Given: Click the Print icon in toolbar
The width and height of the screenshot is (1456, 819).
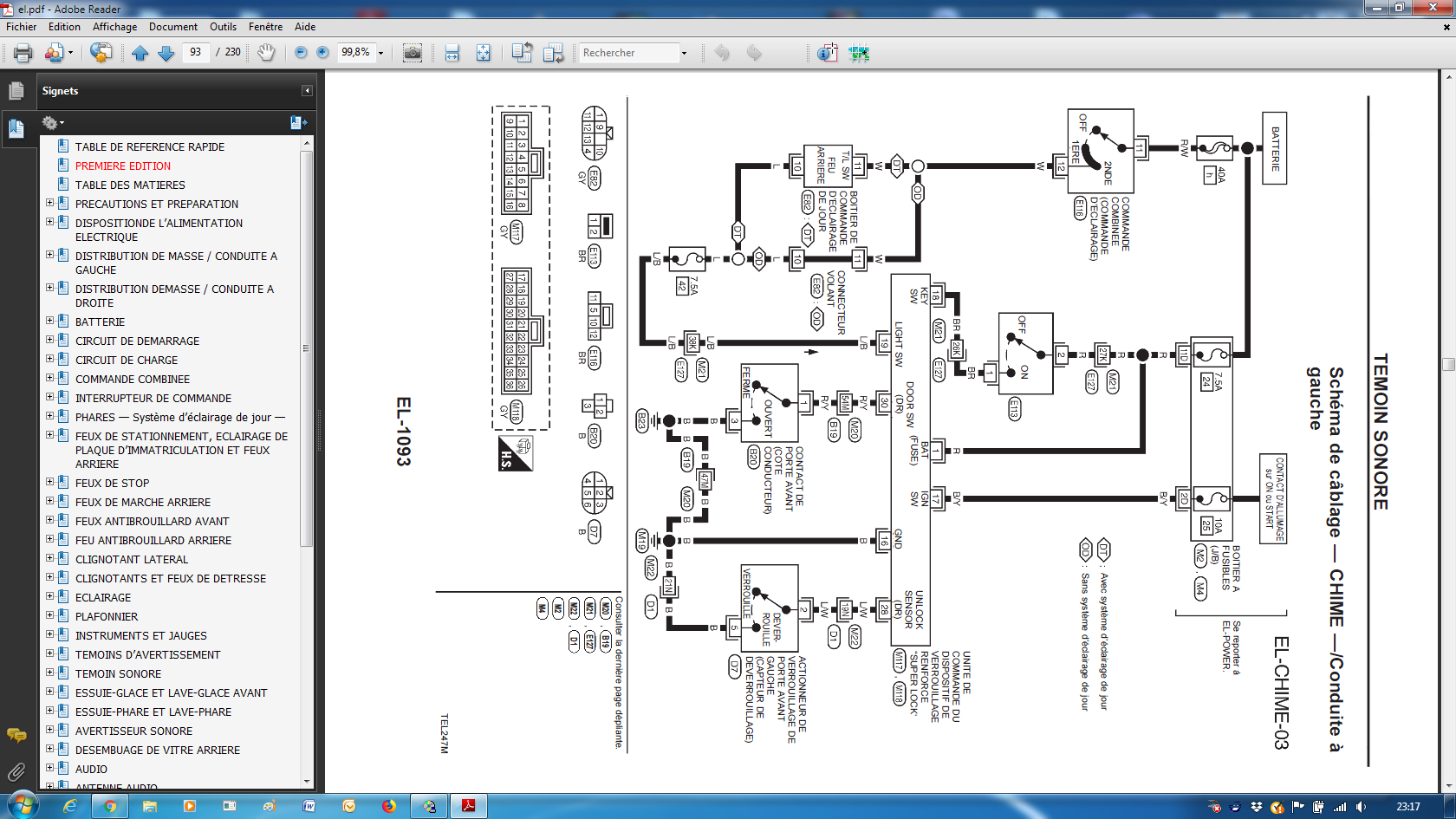Looking at the screenshot, I should 23,53.
